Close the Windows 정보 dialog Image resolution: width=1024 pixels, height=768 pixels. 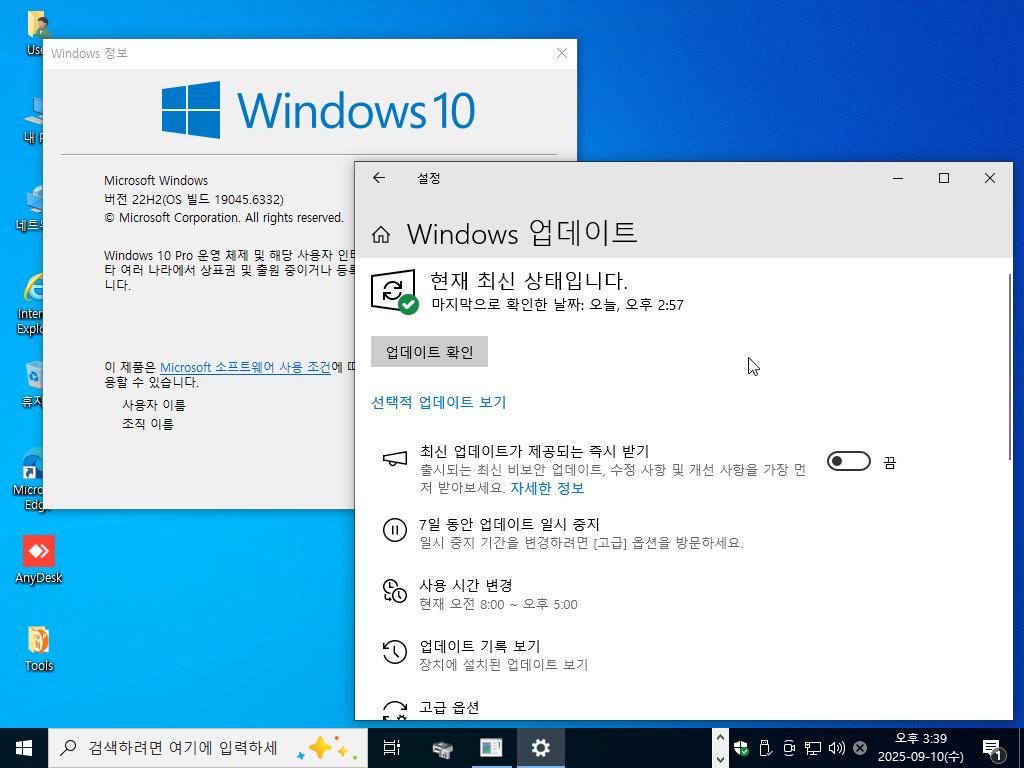[x=562, y=54]
